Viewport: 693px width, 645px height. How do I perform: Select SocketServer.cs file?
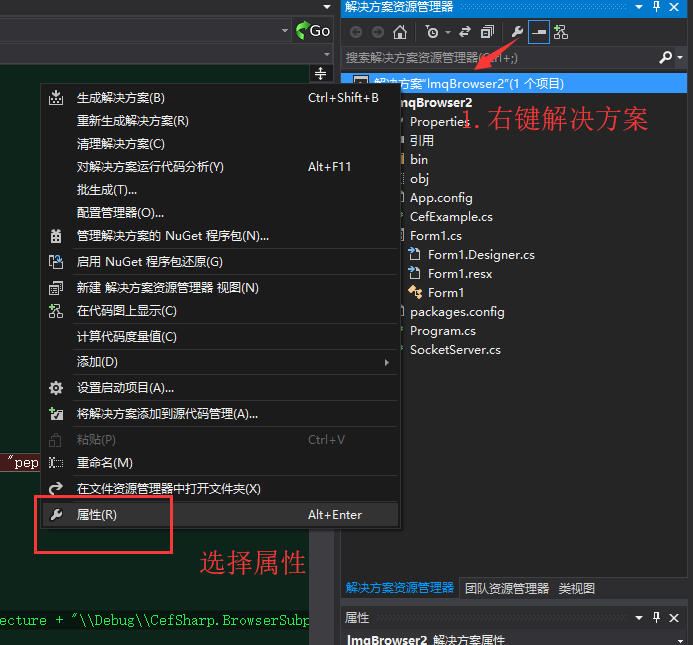click(x=455, y=350)
